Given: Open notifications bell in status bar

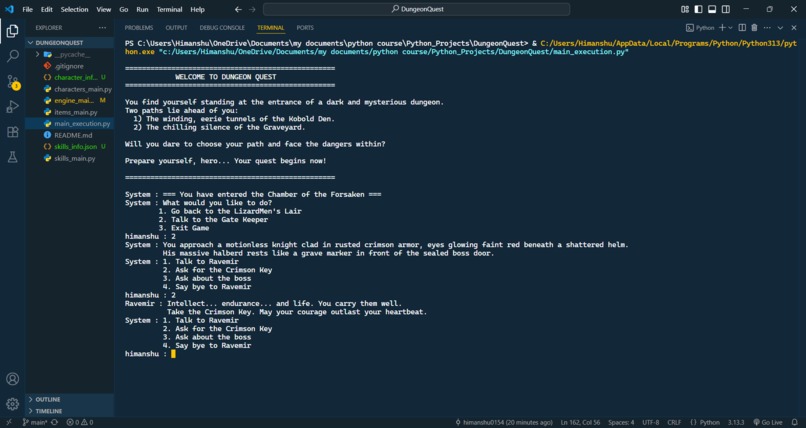Looking at the screenshot, I should [794, 422].
